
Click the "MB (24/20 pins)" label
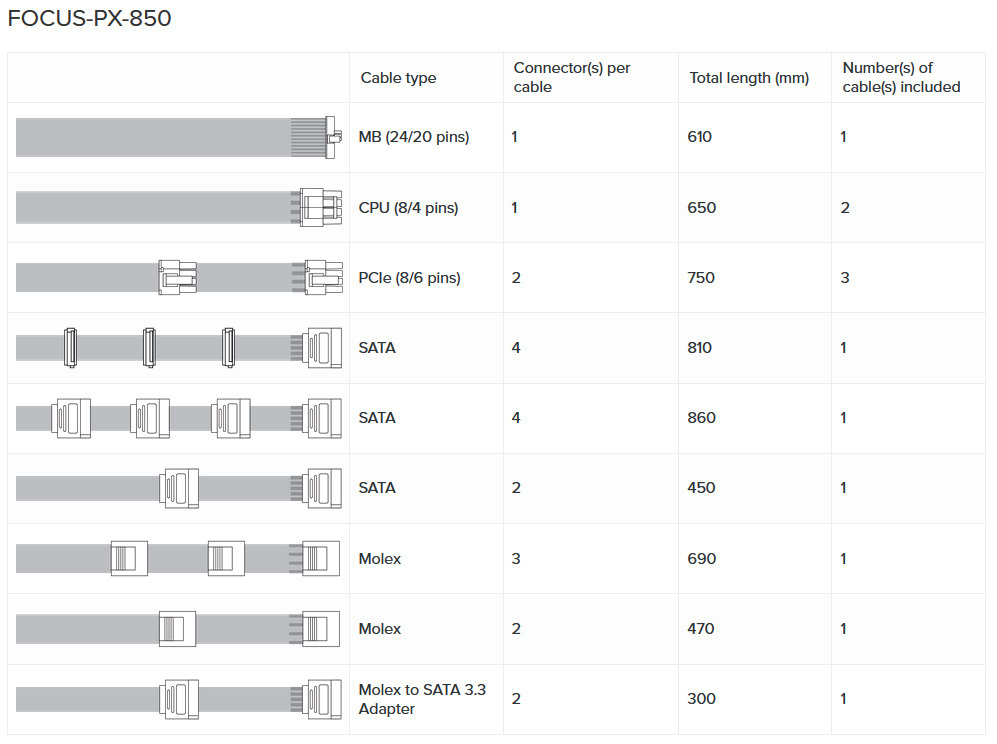click(414, 137)
